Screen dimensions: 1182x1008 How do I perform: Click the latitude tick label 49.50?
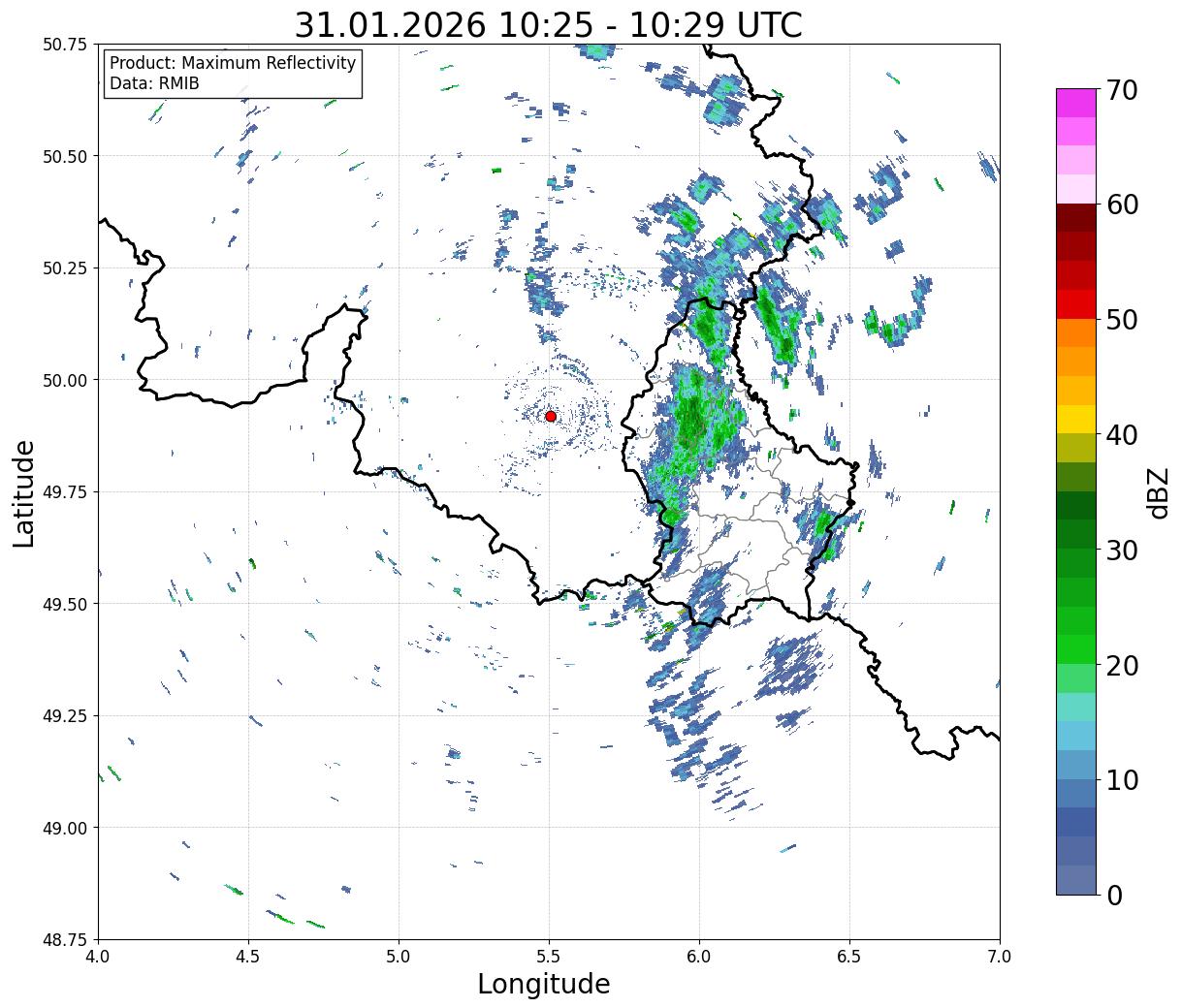(66, 604)
